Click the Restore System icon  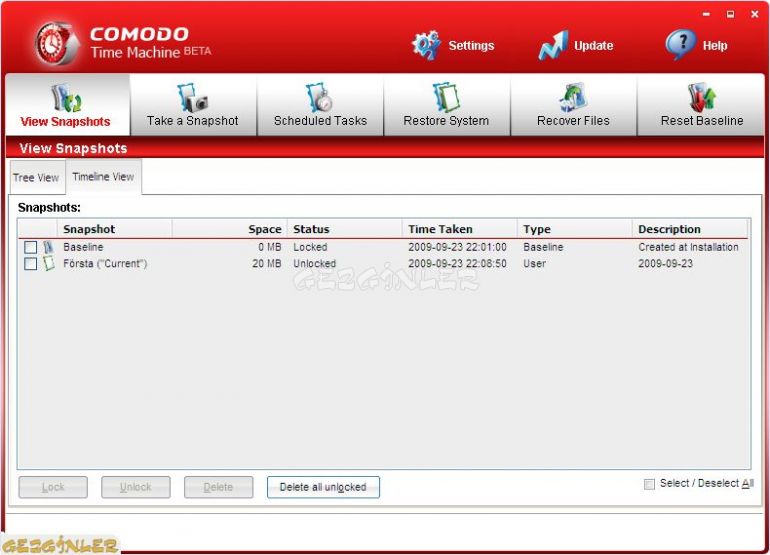coord(446,97)
